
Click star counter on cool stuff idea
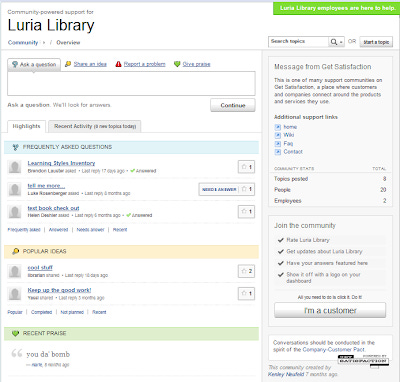coord(246,271)
